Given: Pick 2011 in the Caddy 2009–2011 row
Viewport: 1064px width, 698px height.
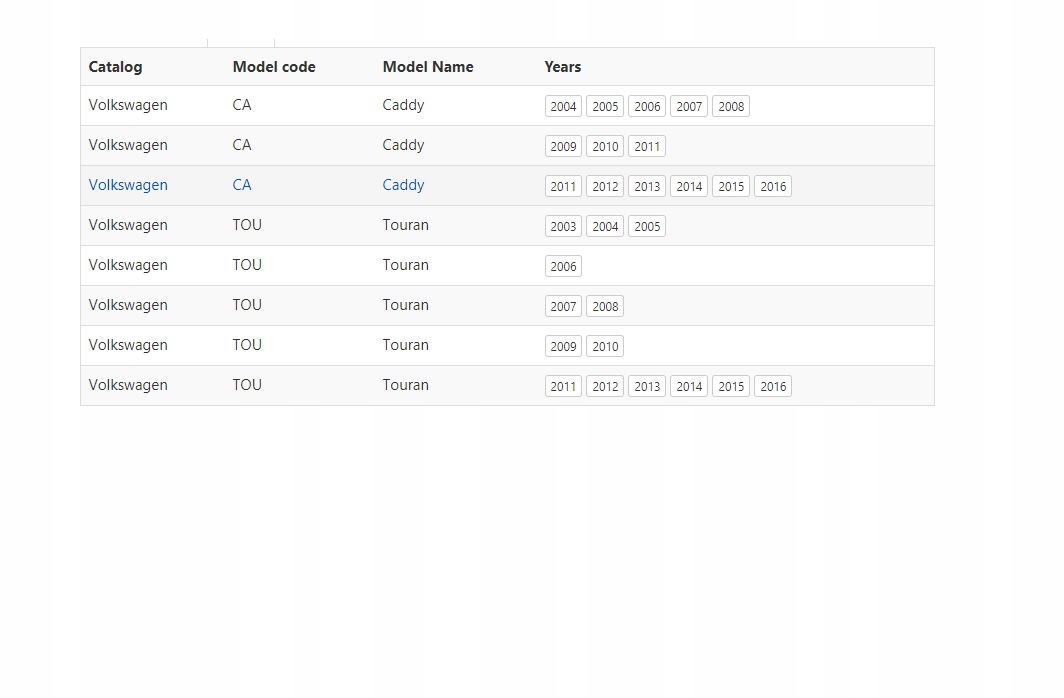Looking at the screenshot, I should (x=647, y=147).
